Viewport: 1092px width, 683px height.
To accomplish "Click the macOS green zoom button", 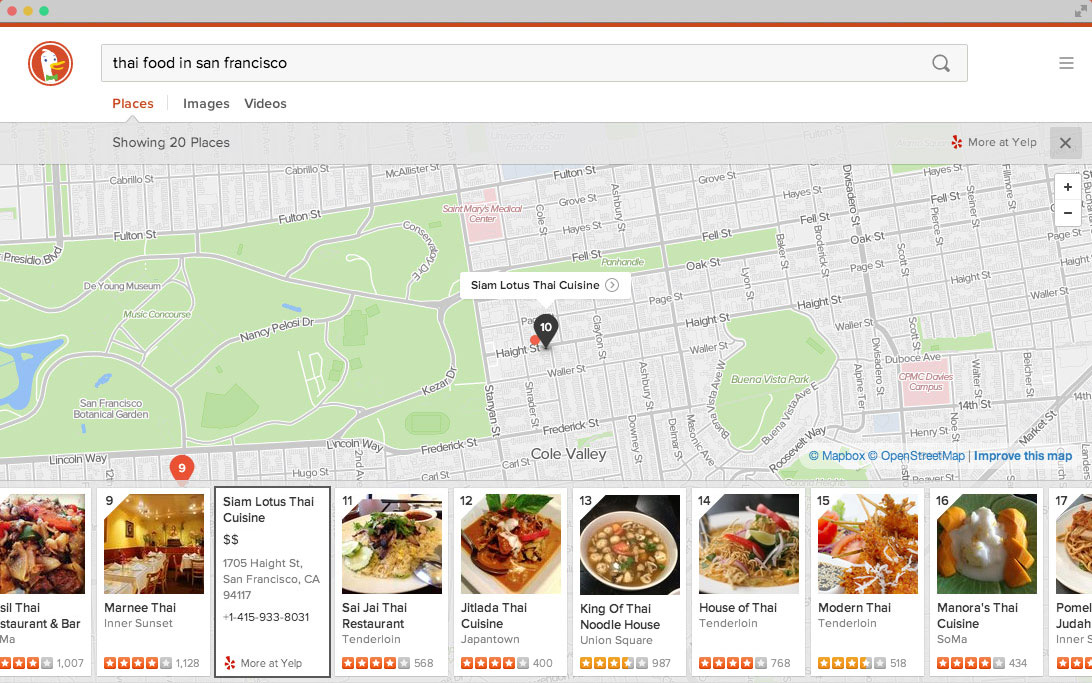I will click(44, 10).
